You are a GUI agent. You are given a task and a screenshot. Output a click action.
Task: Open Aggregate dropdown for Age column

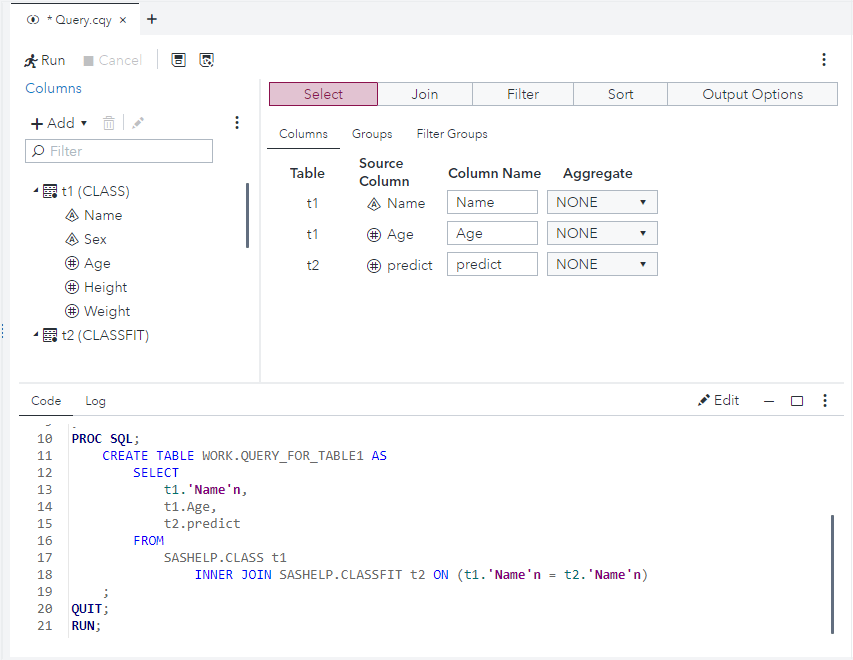click(602, 233)
